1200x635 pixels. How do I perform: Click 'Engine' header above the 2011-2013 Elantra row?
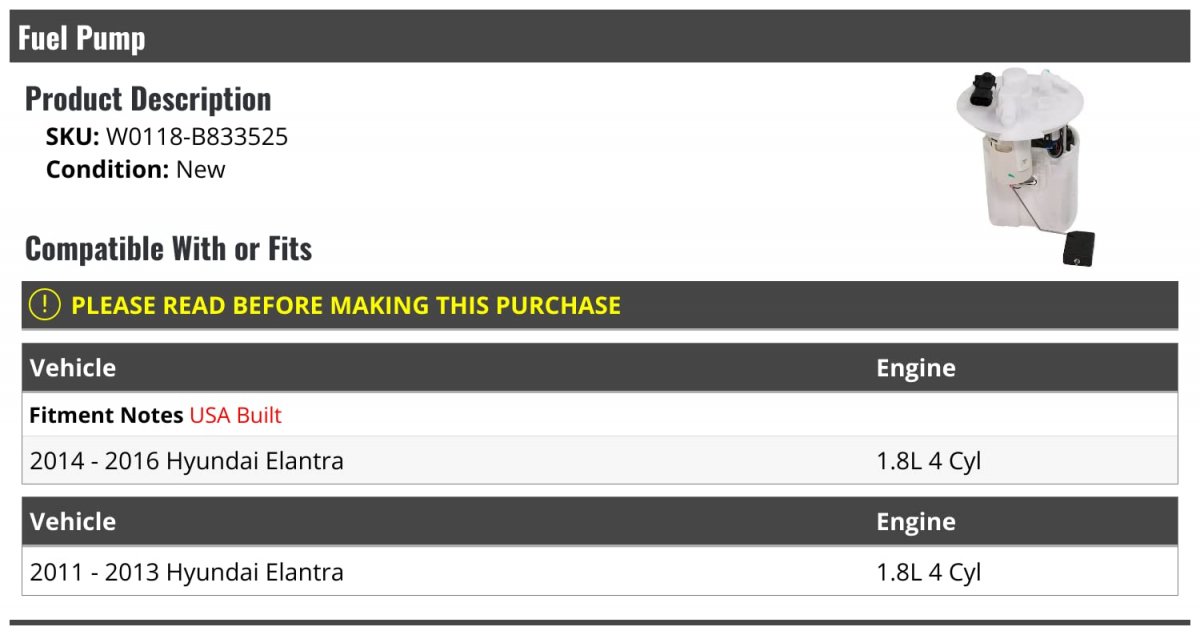click(916, 522)
